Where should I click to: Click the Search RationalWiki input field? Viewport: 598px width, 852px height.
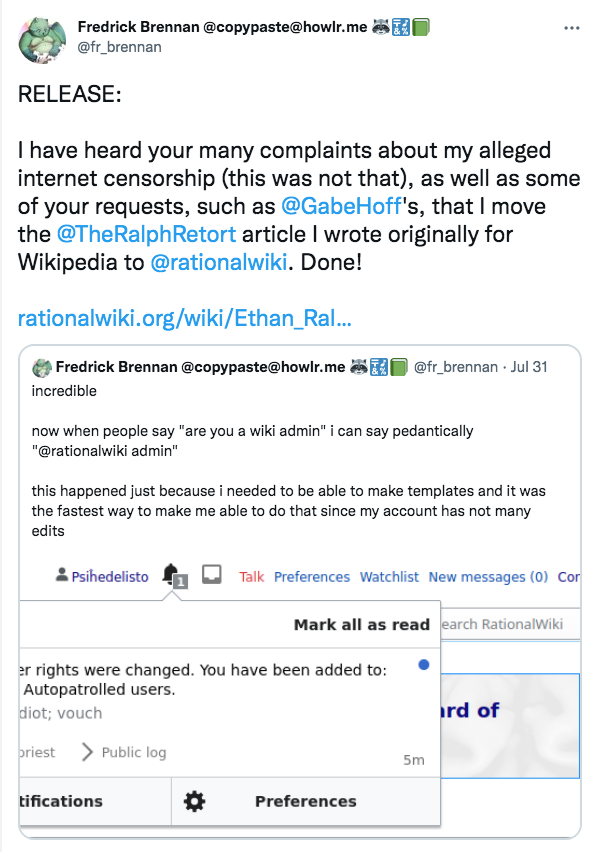[x=510, y=624]
